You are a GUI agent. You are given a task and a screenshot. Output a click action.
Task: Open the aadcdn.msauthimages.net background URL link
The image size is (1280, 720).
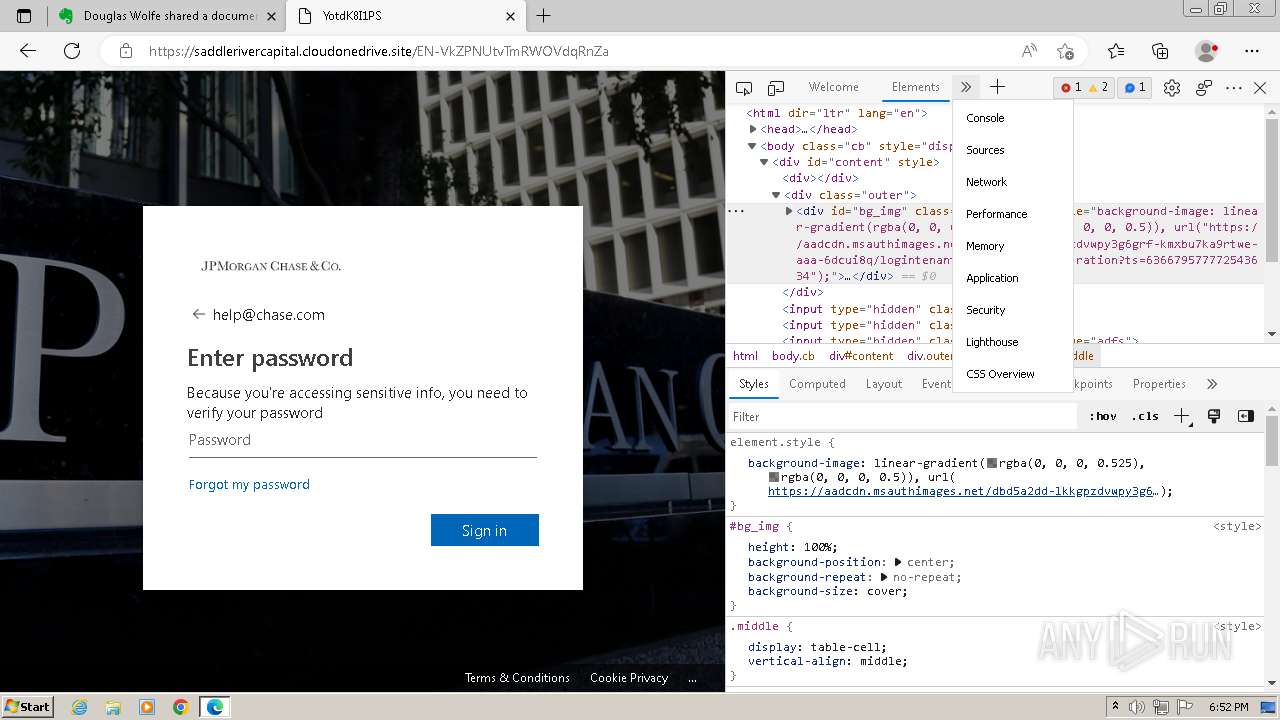(x=962, y=492)
